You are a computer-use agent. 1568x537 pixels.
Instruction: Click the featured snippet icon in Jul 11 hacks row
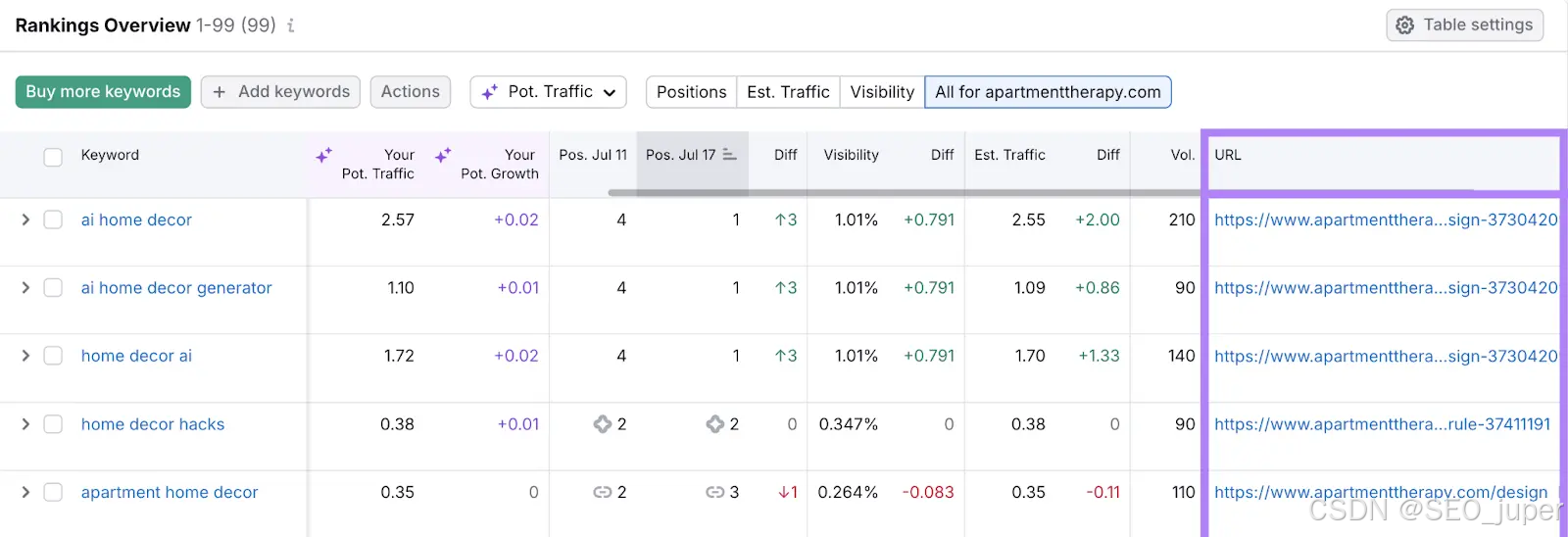click(603, 424)
